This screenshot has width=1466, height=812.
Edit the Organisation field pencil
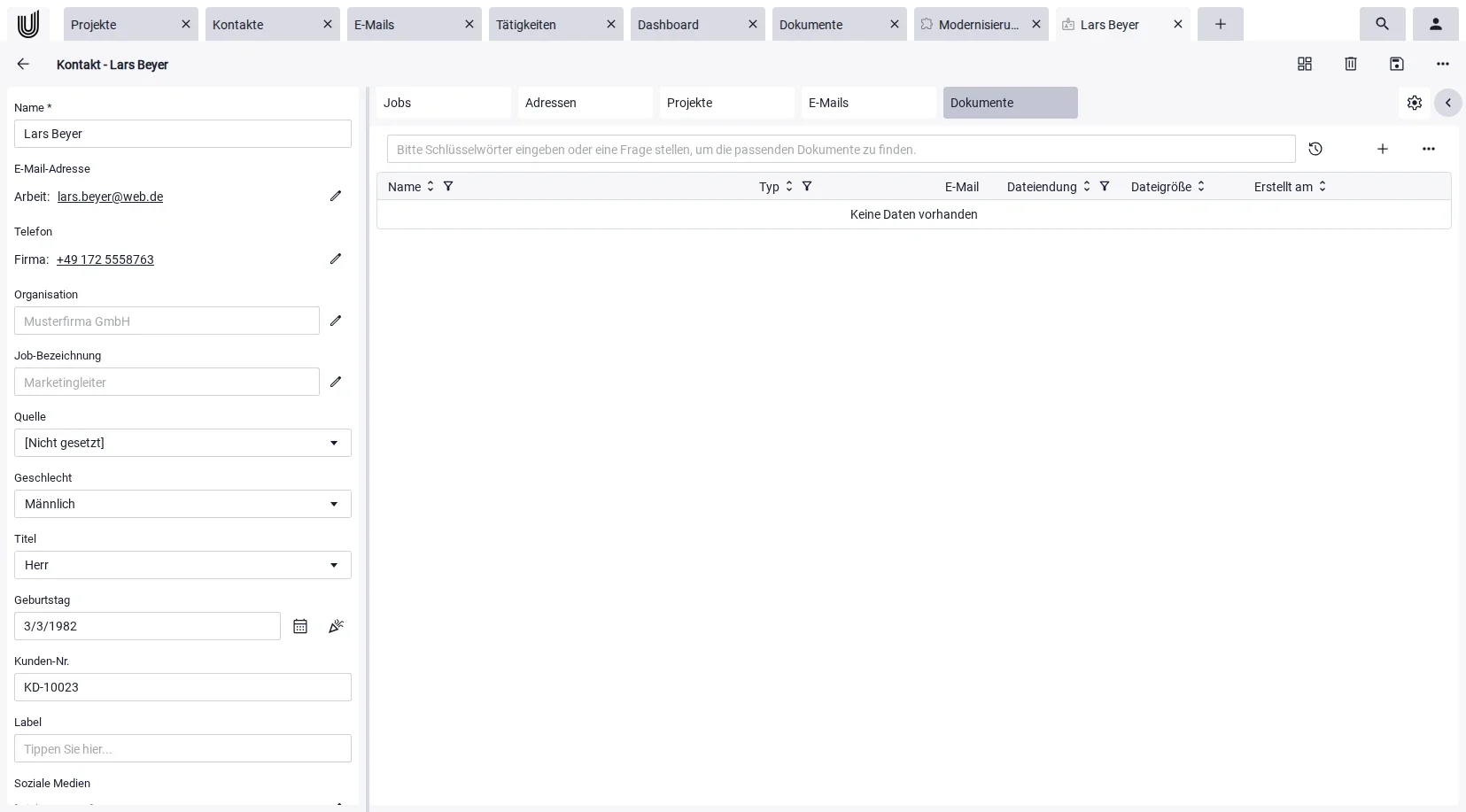[336, 321]
